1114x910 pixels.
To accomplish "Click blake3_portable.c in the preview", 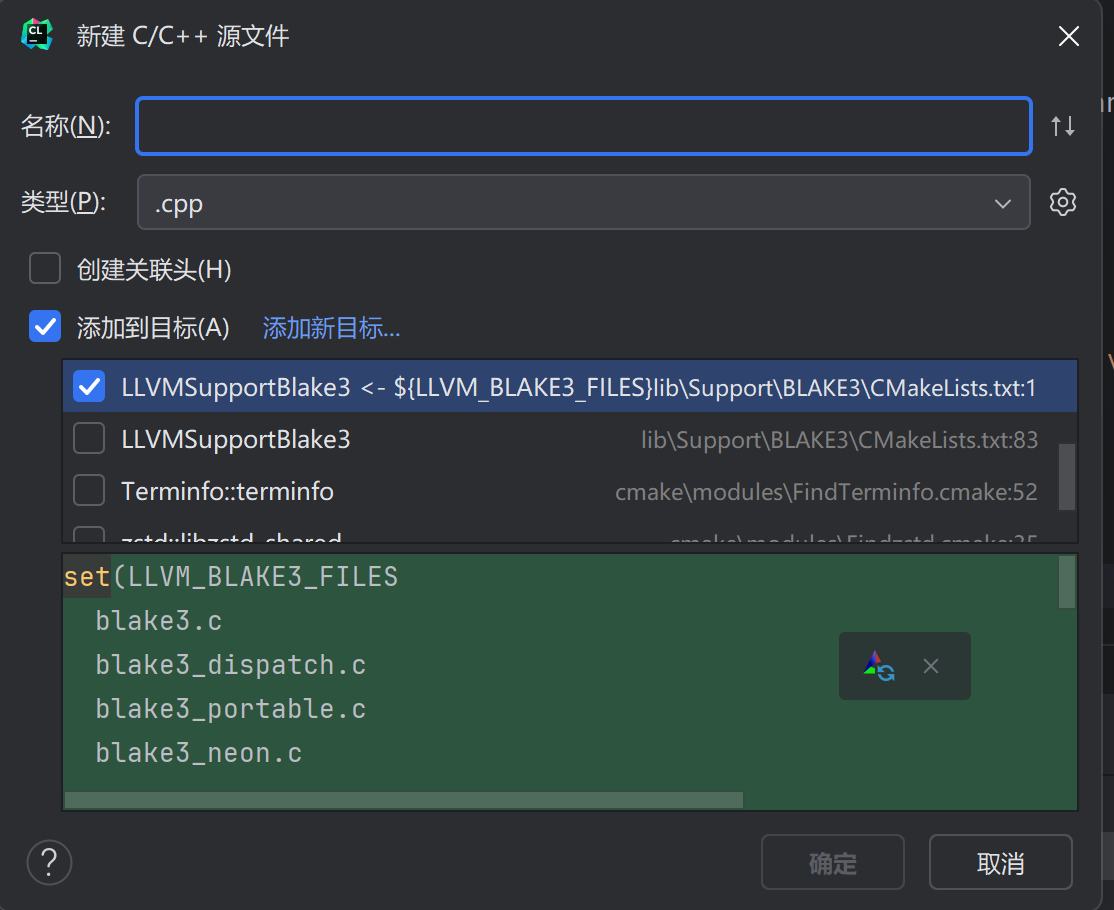I will 231,709.
